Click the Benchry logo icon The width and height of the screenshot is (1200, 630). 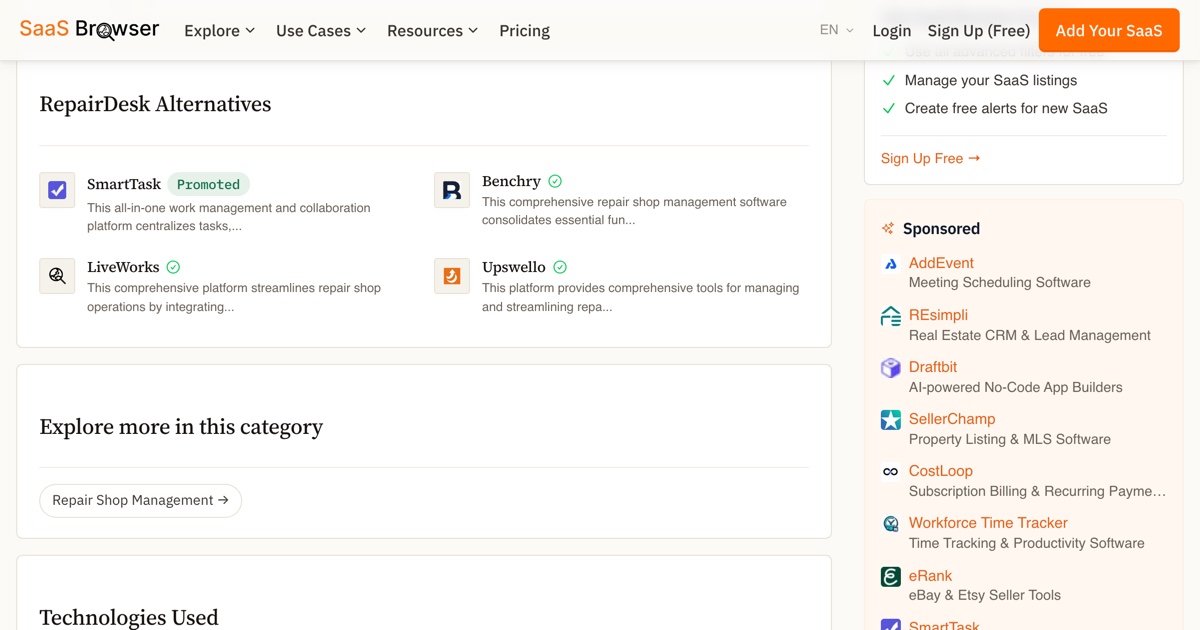pyautogui.click(x=452, y=190)
